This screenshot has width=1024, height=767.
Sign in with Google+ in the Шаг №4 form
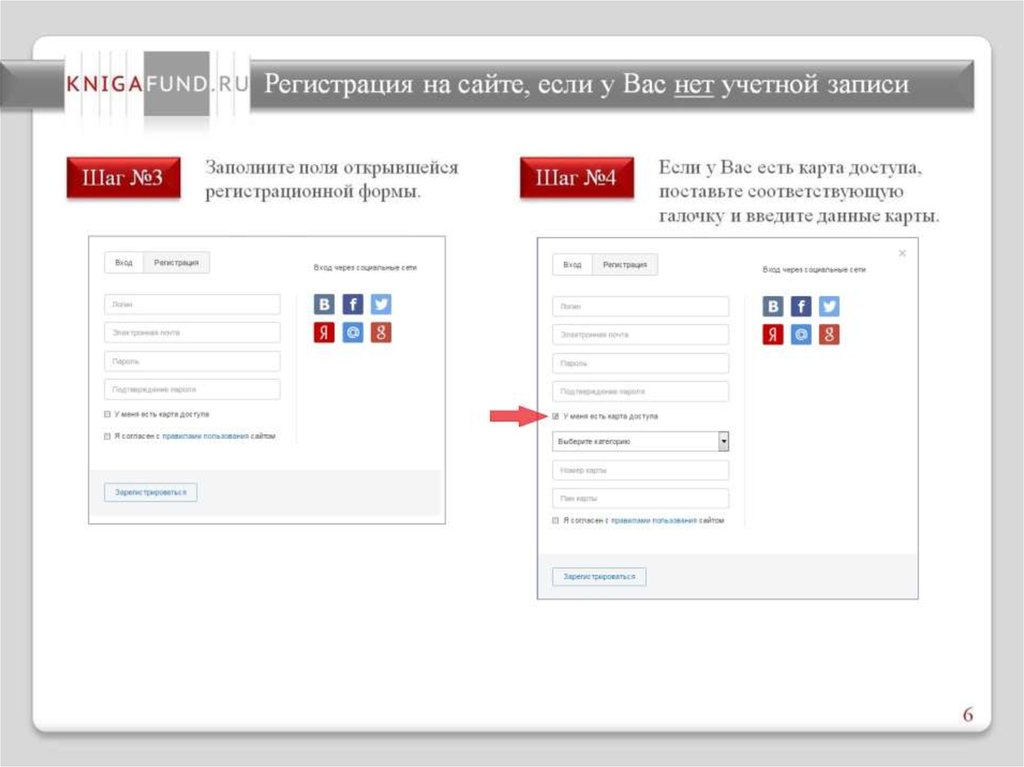[x=829, y=335]
